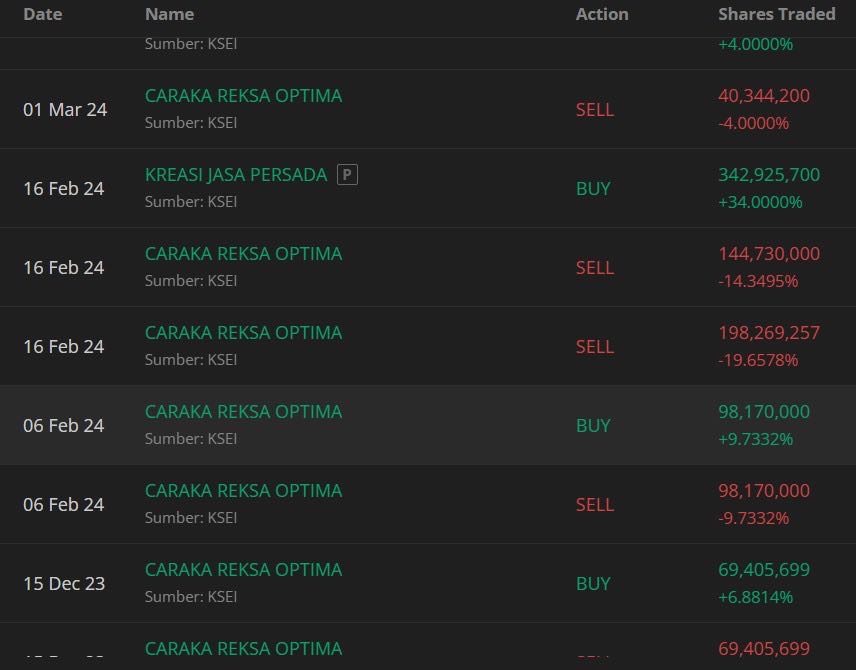Select CARAKA REKSA OPTIMA in the 06 Feb 24 SELL row

click(x=243, y=491)
